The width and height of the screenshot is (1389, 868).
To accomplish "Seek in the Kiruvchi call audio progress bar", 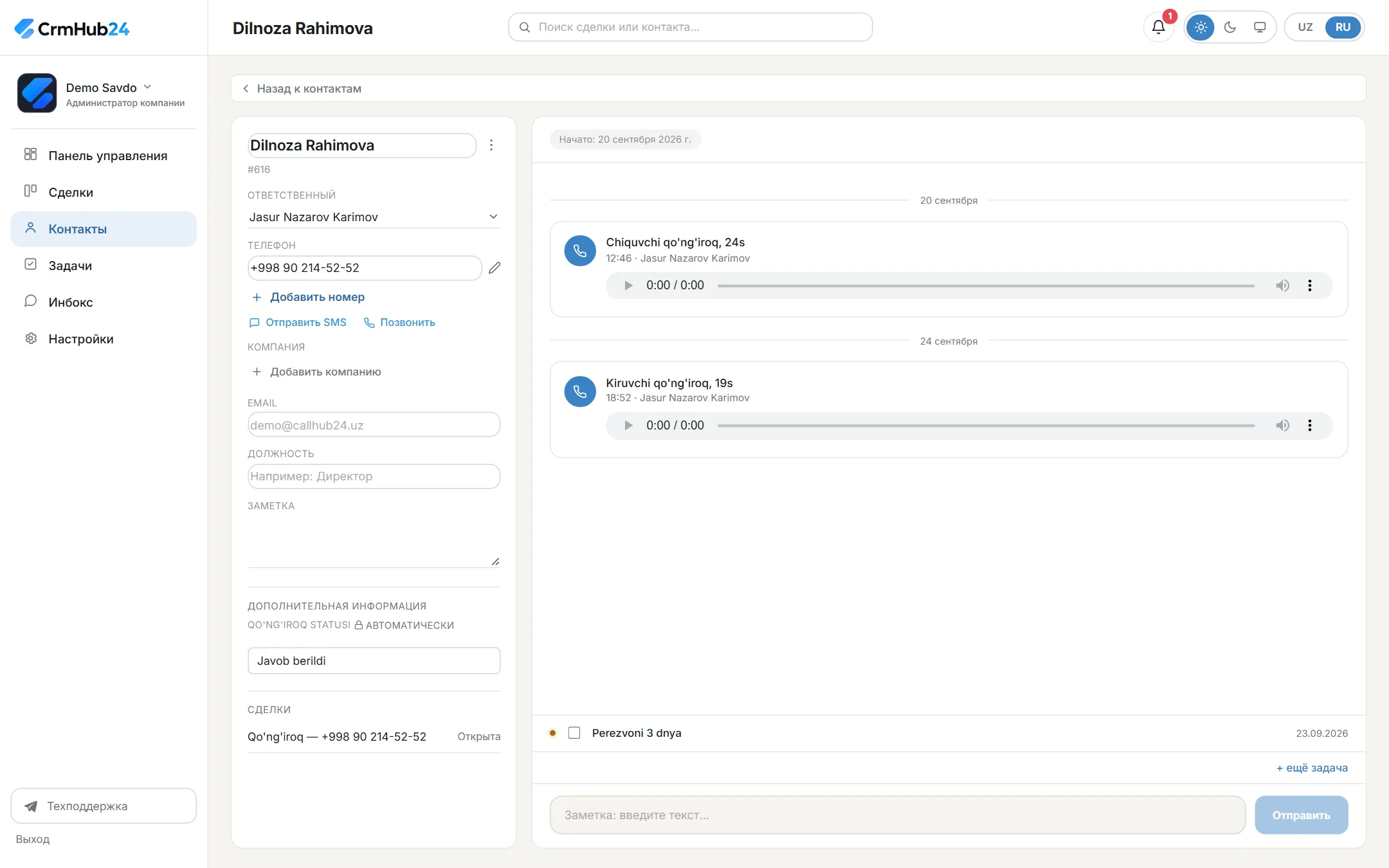I will [x=986, y=426].
